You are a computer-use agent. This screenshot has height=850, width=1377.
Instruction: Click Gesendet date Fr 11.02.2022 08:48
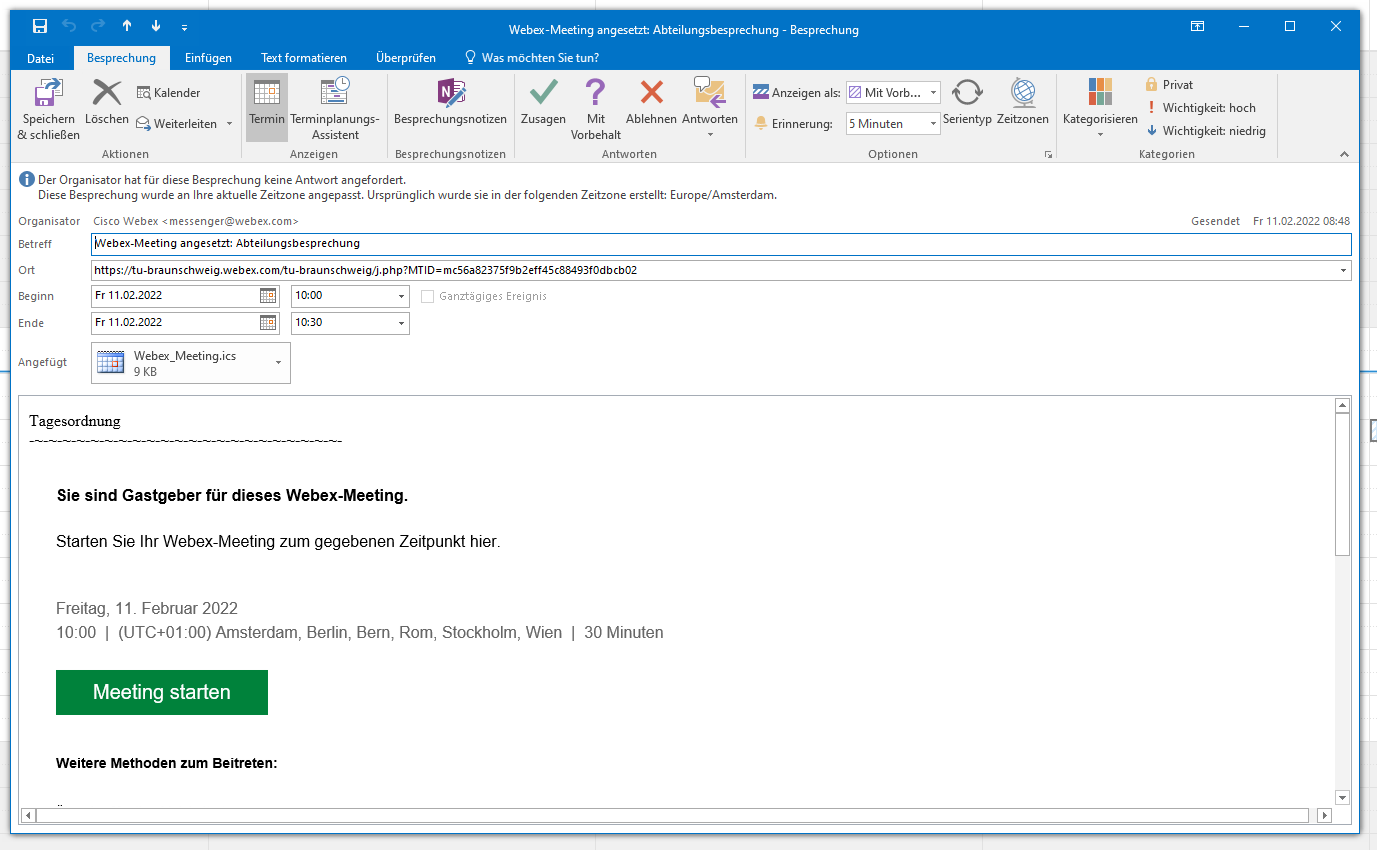pos(1301,221)
